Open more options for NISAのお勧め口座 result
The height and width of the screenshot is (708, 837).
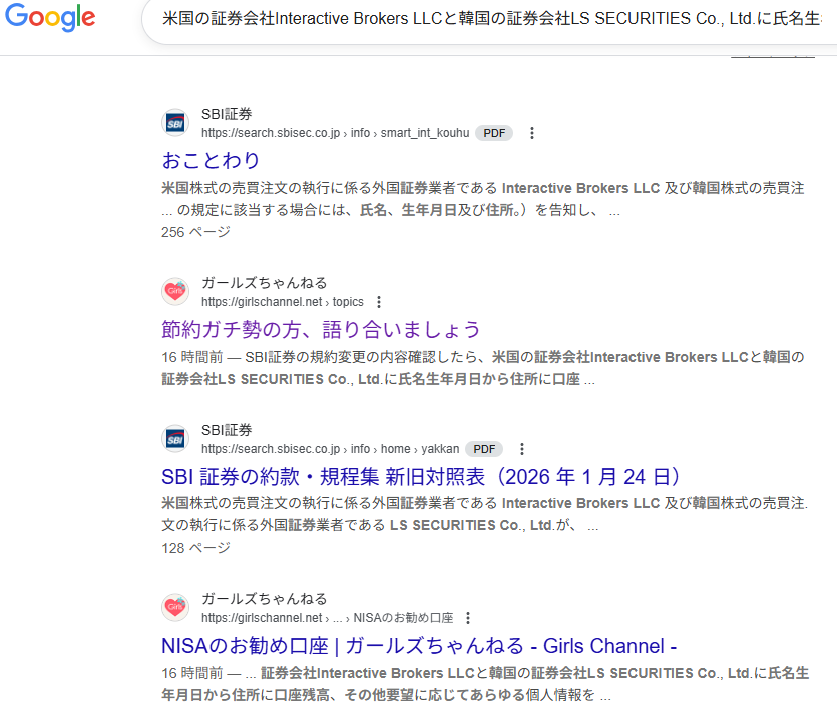click(x=468, y=618)
